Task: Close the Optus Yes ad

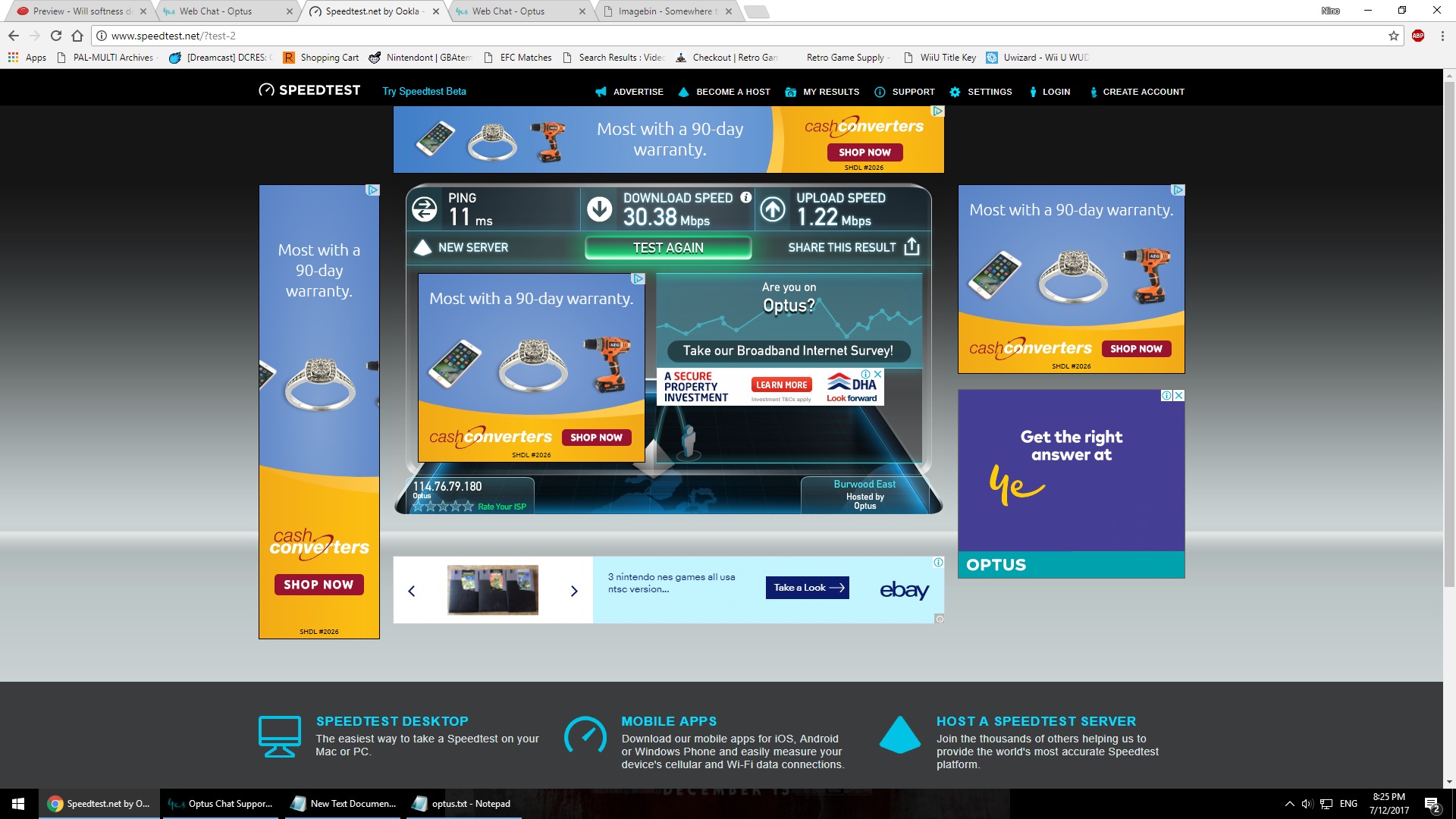Action: click(x=1178, y=395)
